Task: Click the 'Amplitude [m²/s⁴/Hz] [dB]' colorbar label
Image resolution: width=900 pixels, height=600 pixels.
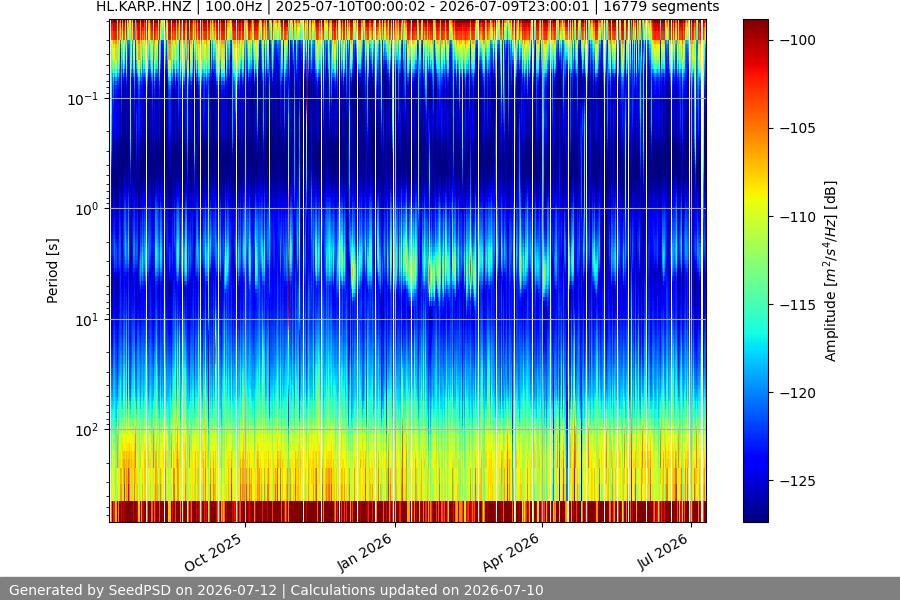Action: (831, 271)
